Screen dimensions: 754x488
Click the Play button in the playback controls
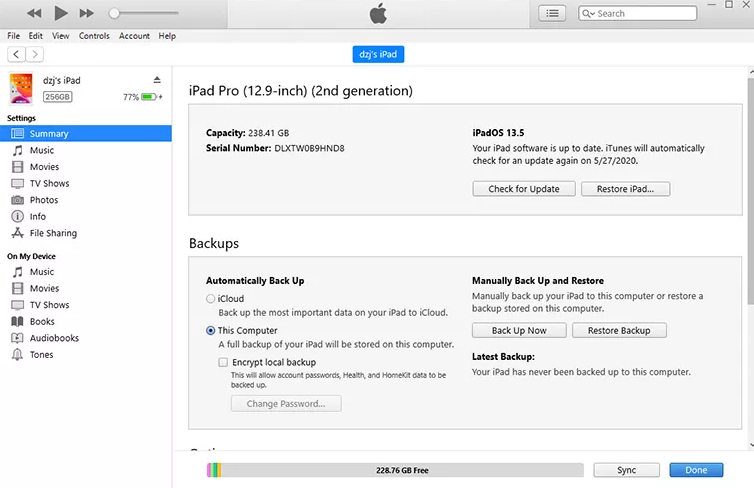[x=60, y=13]
